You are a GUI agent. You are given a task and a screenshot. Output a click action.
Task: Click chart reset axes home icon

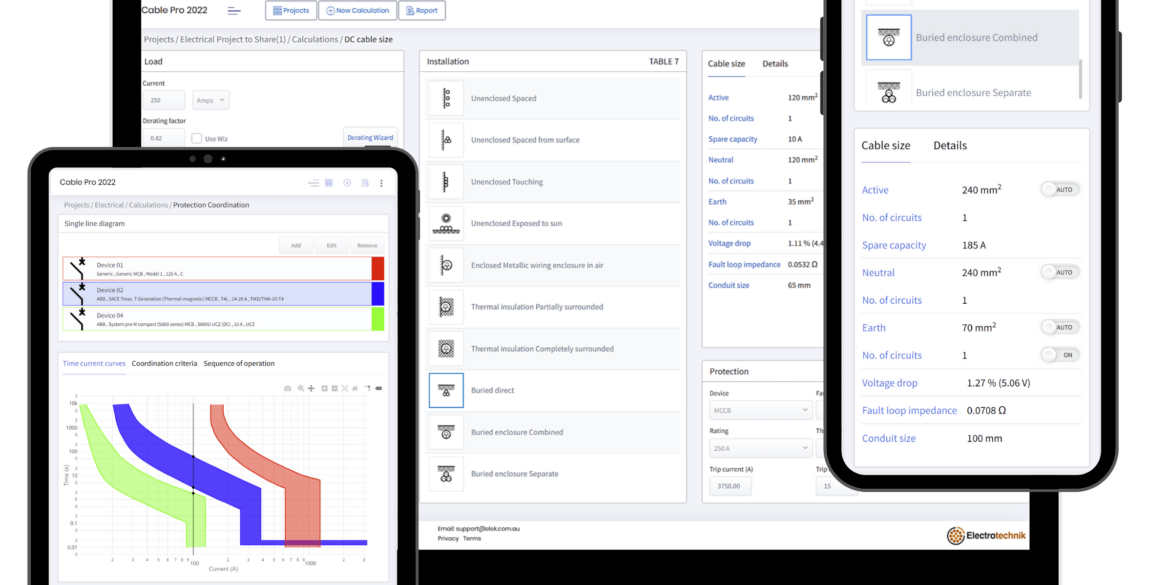tap(355, 388)
